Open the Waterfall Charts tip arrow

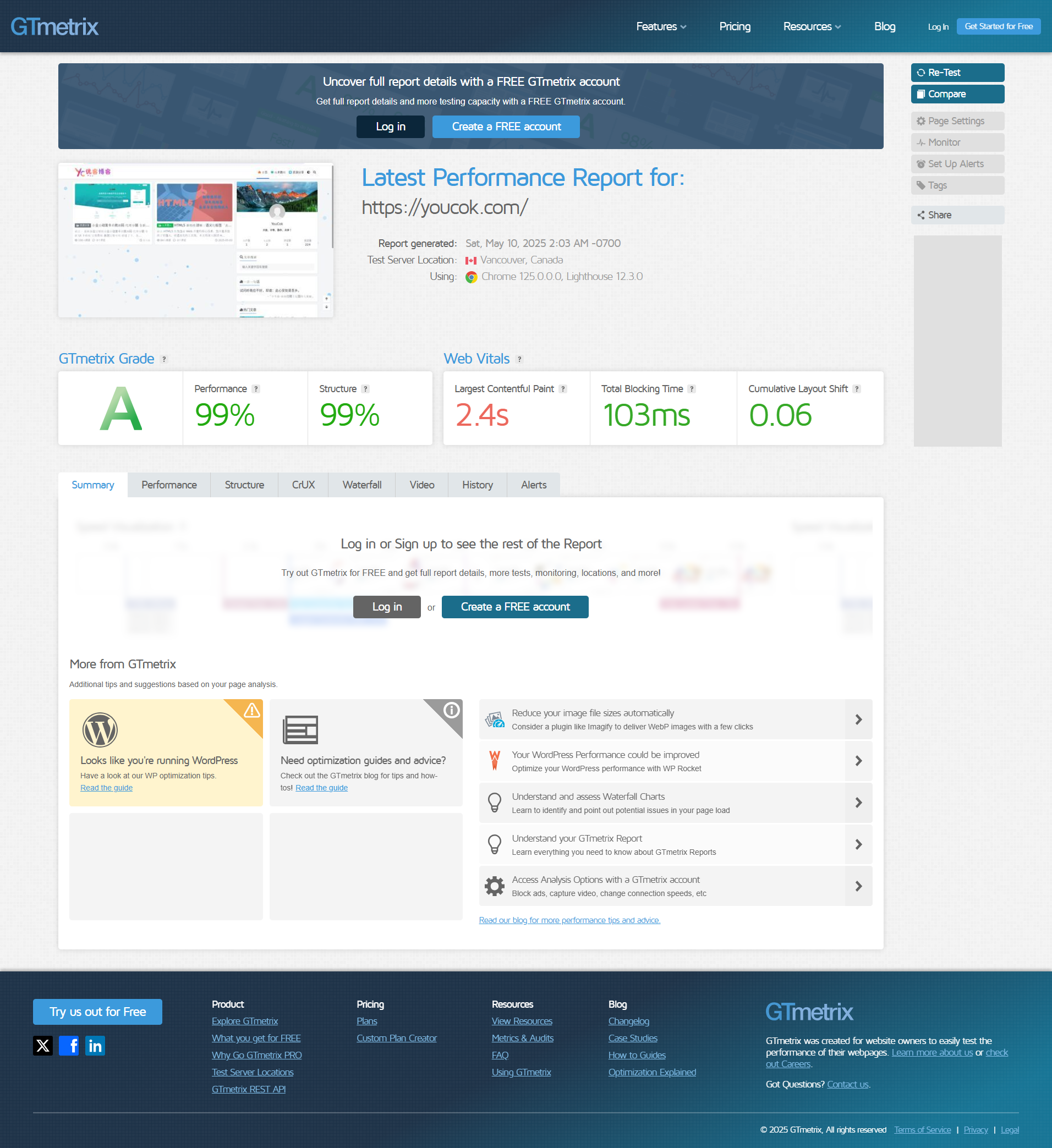tap(858, 803)
